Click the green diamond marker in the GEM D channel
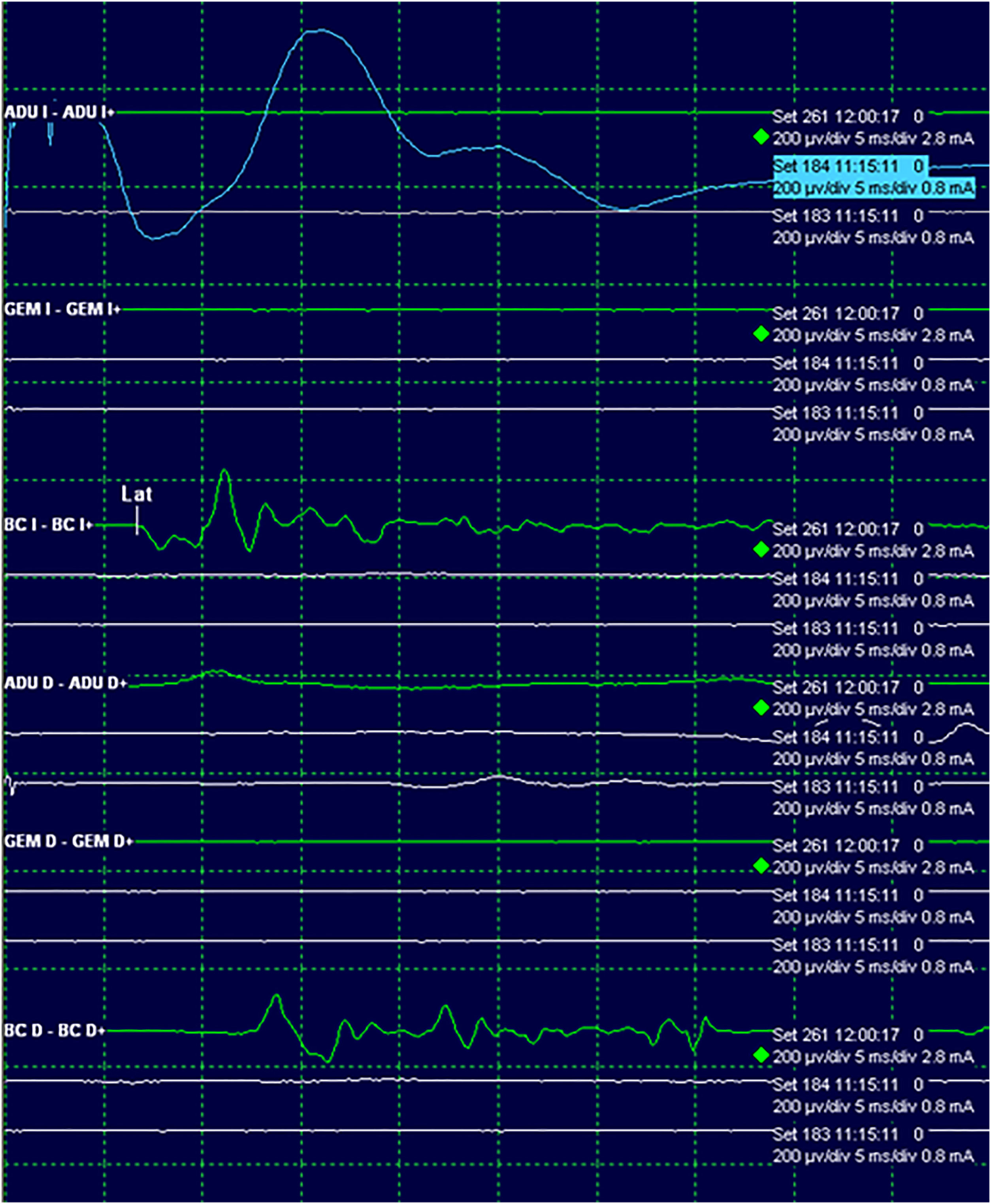This screenshot has width=991, height=1204. 760,866
